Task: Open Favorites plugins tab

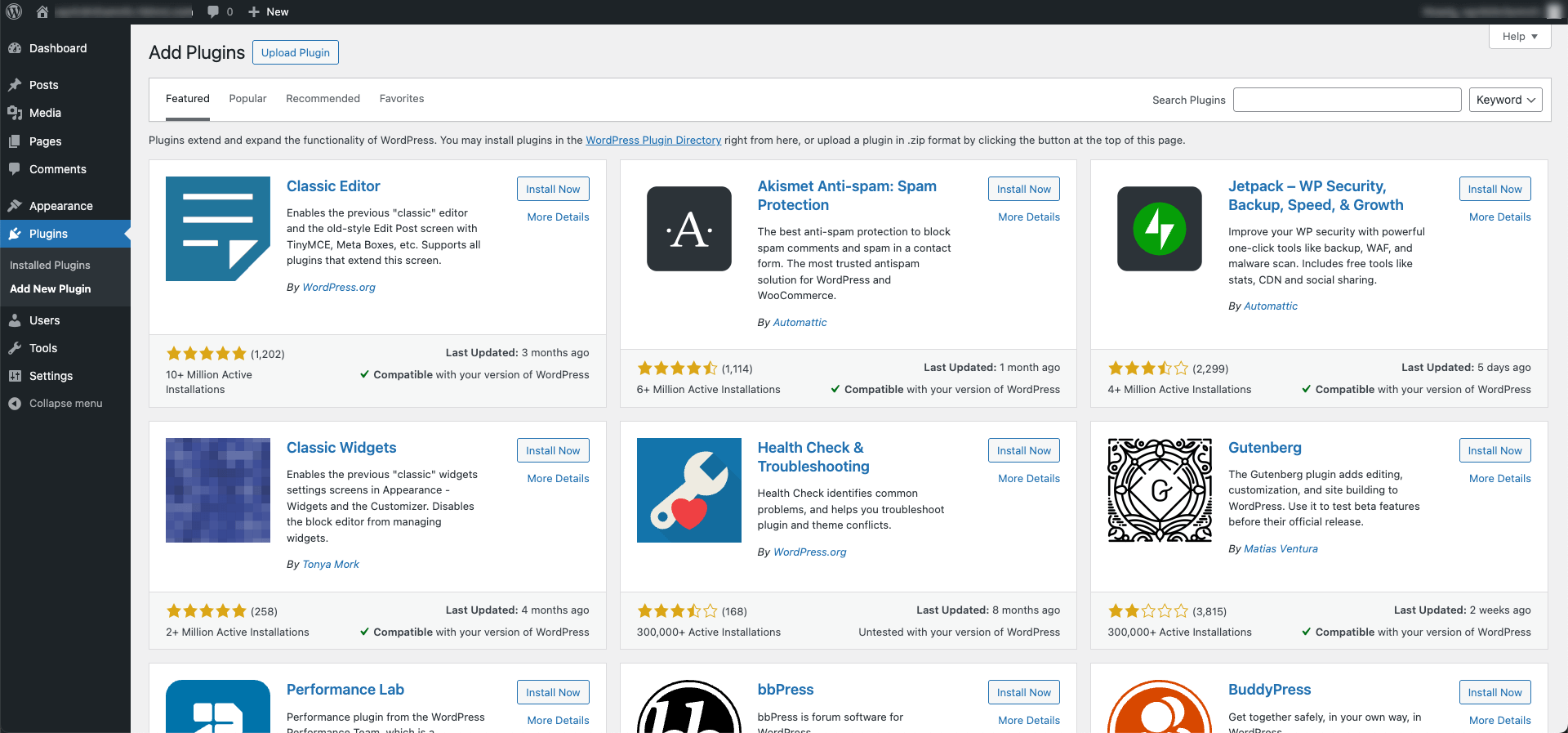Action: [402, 99]
